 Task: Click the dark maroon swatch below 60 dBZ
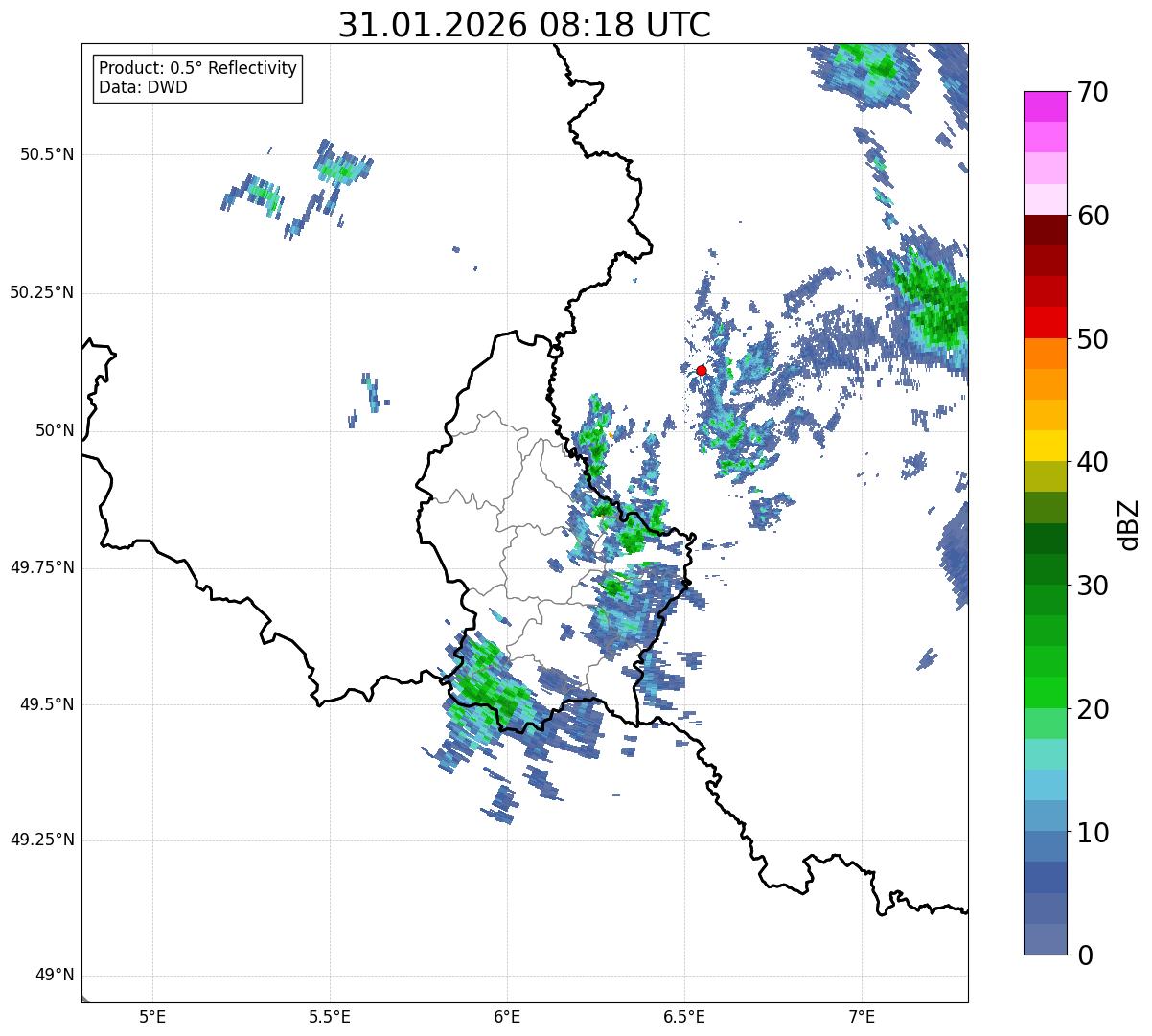[1046, 230]
